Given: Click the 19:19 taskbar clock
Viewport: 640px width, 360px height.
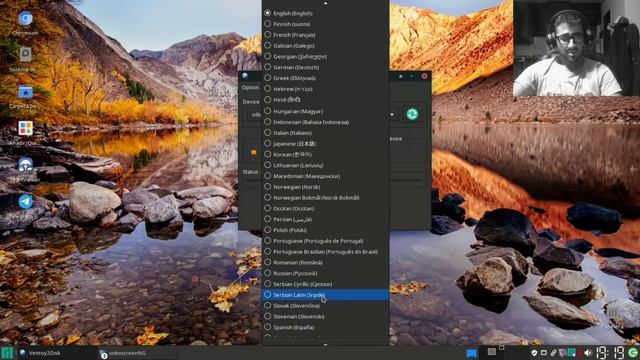Looking at the screenshot, I should pyautogui.click(x=610, y=353).
